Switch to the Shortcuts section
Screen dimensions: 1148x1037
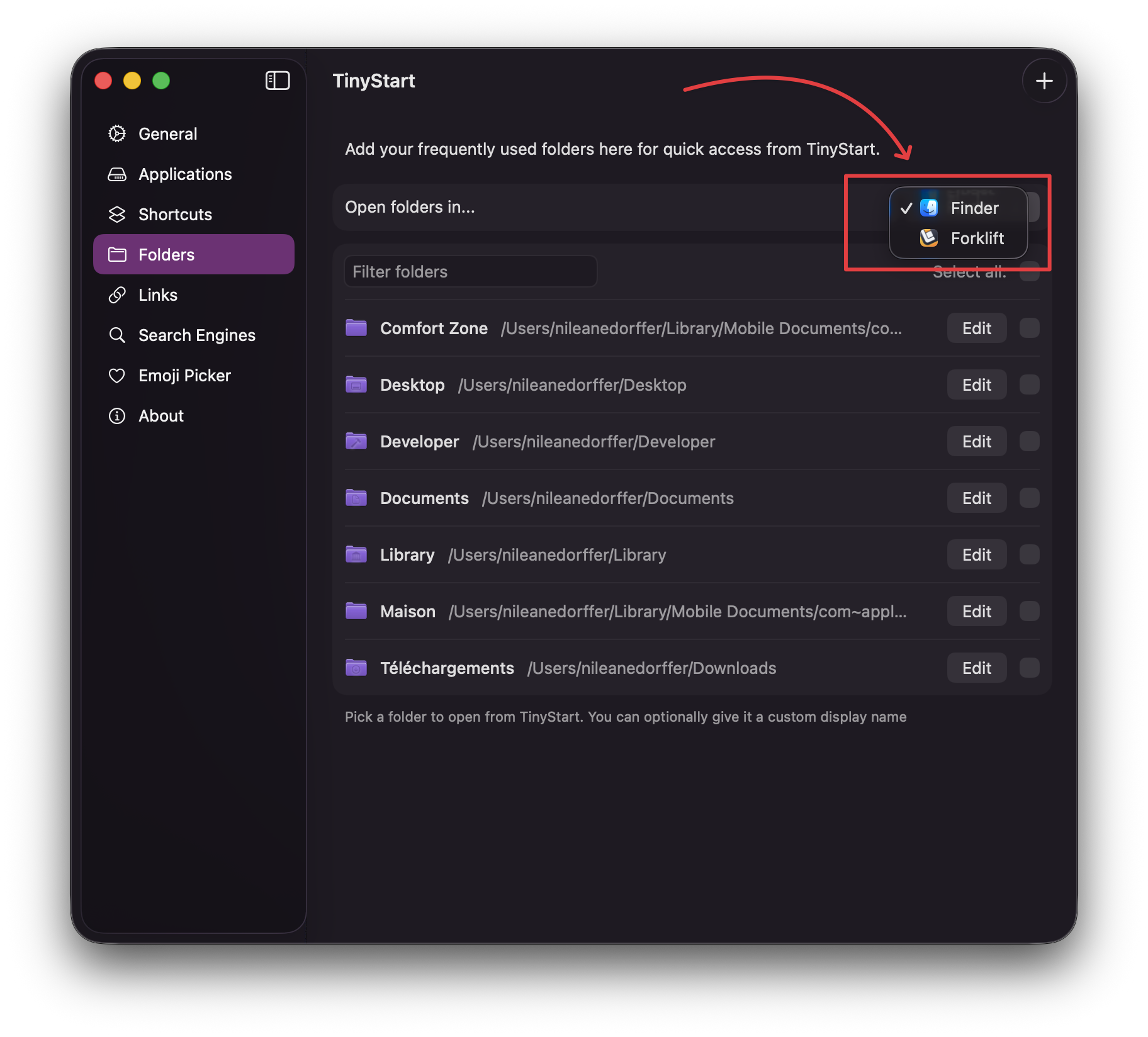[194, 215]
